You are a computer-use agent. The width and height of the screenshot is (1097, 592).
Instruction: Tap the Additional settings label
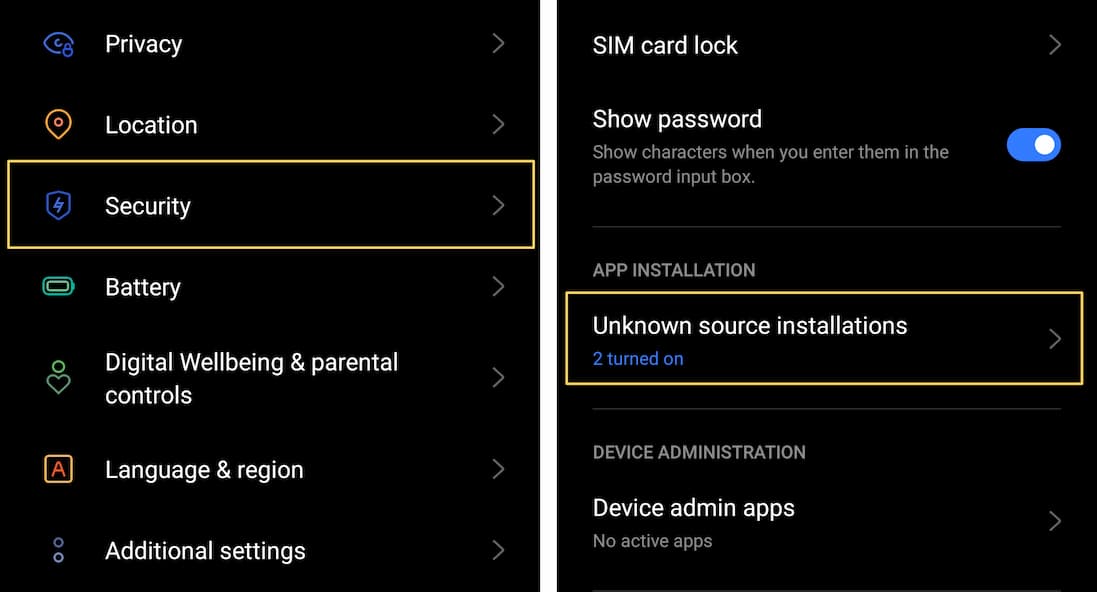pos(205,551)
